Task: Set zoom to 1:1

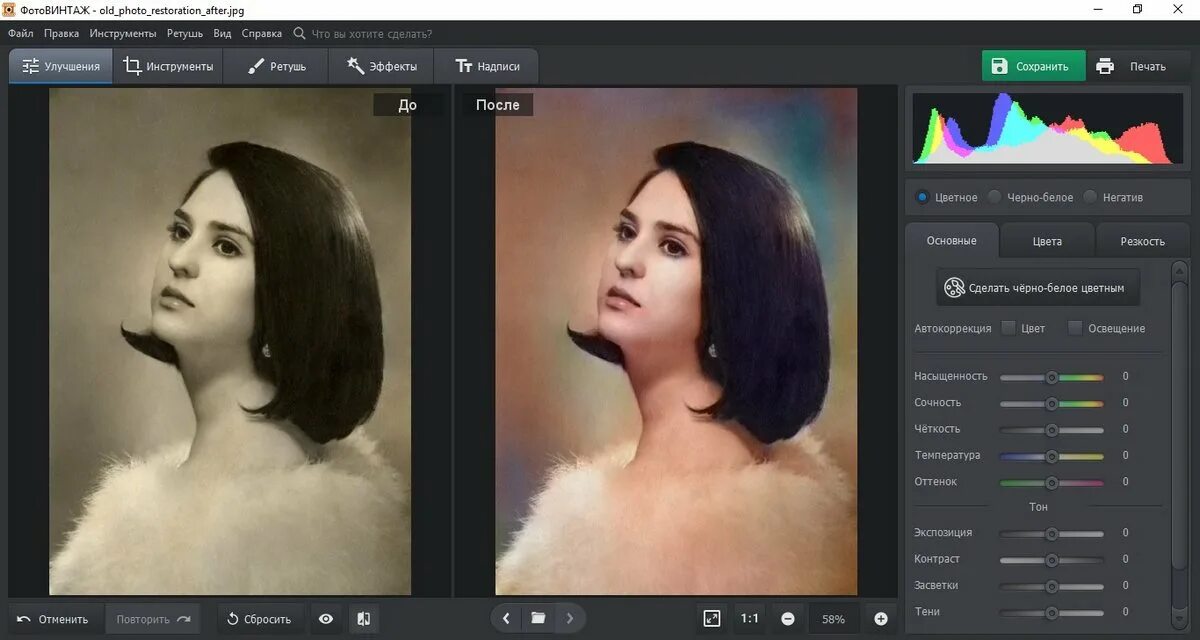Action: tap(749, 619)
